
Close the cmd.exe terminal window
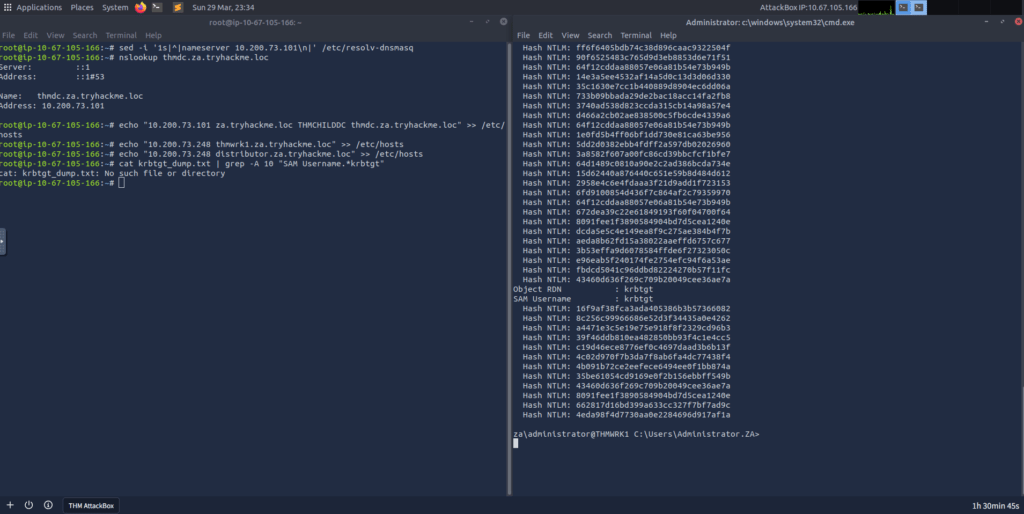[1019, 22]
